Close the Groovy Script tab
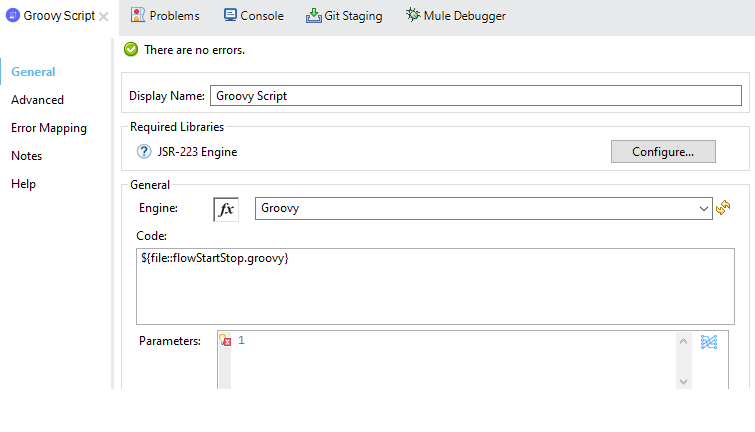The width and height of the screenshot is (755, 432). point(104,16)
